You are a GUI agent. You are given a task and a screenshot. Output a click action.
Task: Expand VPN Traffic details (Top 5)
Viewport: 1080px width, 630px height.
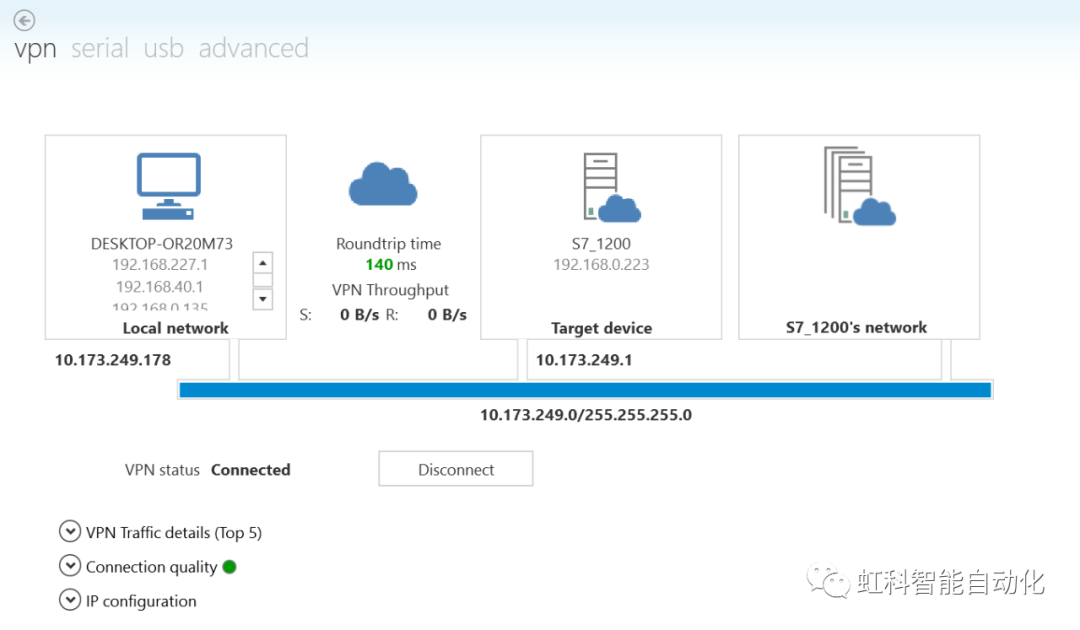click(70, 532)
